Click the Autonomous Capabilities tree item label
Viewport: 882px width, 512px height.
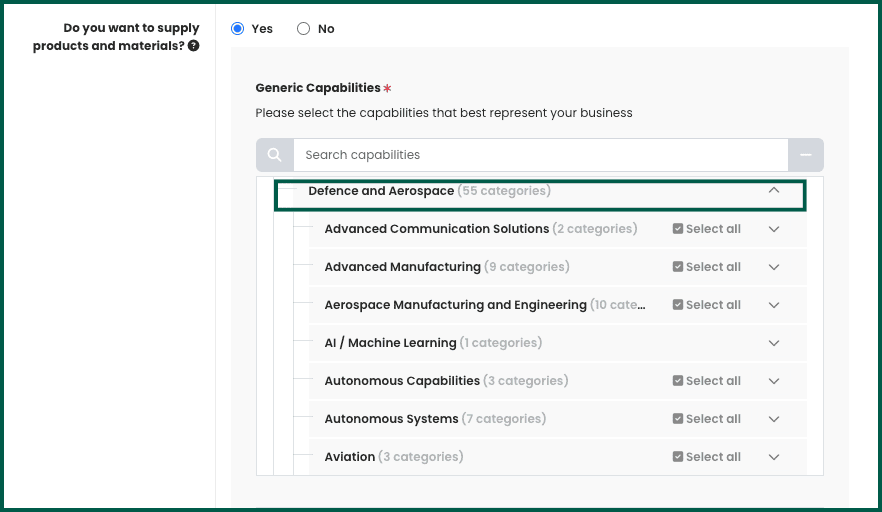pyautogui.click(x=402, y=381)
